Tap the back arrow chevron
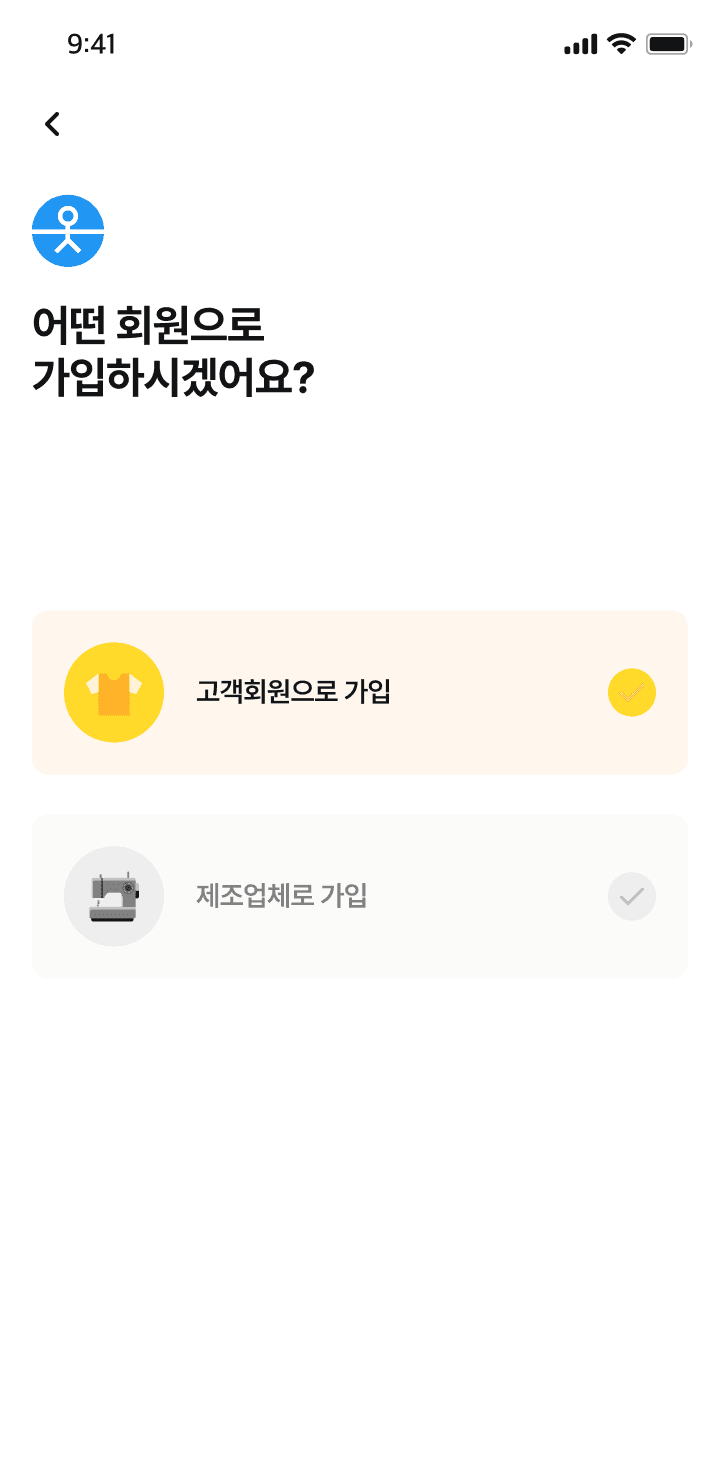The image size is (720, 1480). [52, 124]
